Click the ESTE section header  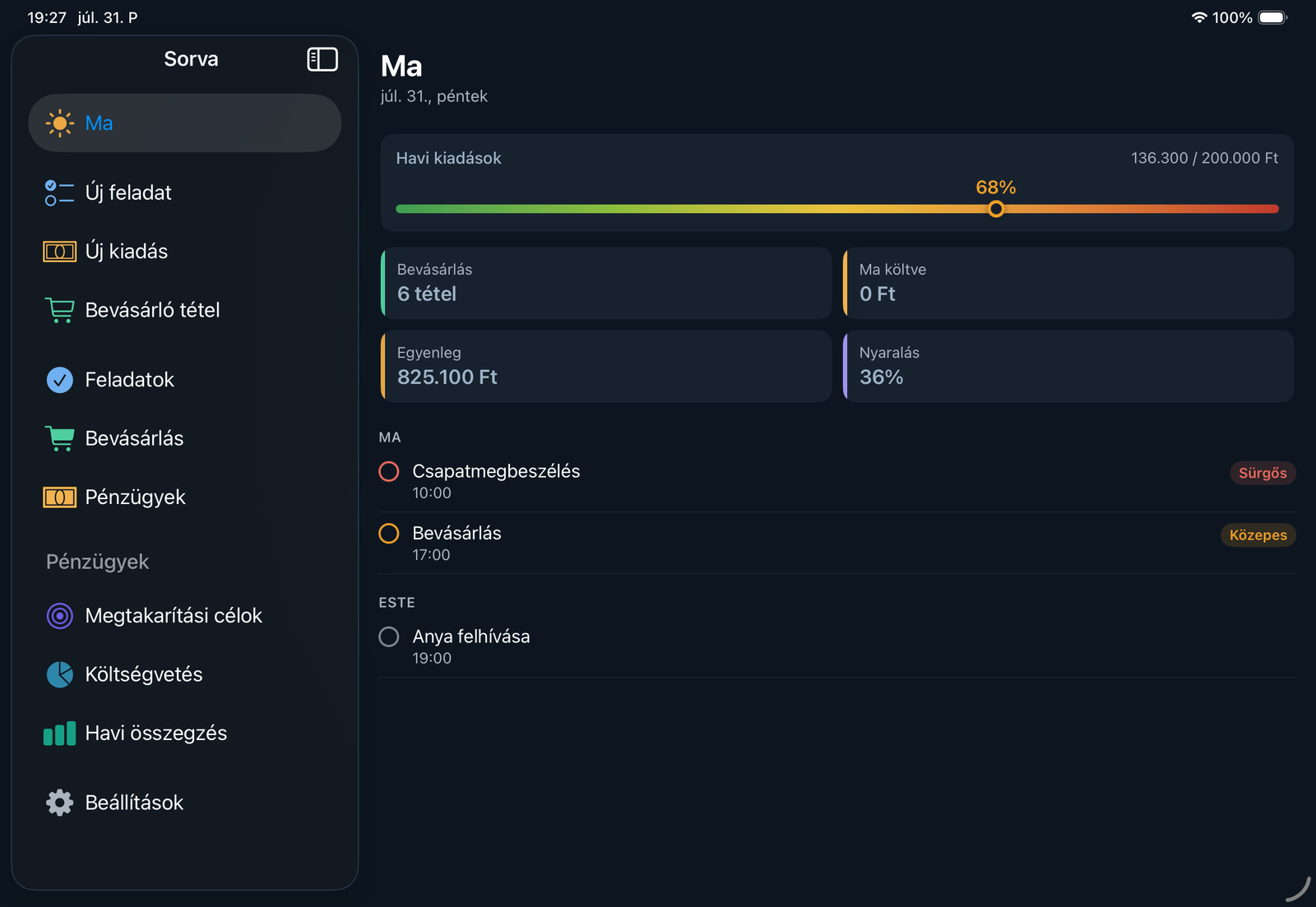396,603
